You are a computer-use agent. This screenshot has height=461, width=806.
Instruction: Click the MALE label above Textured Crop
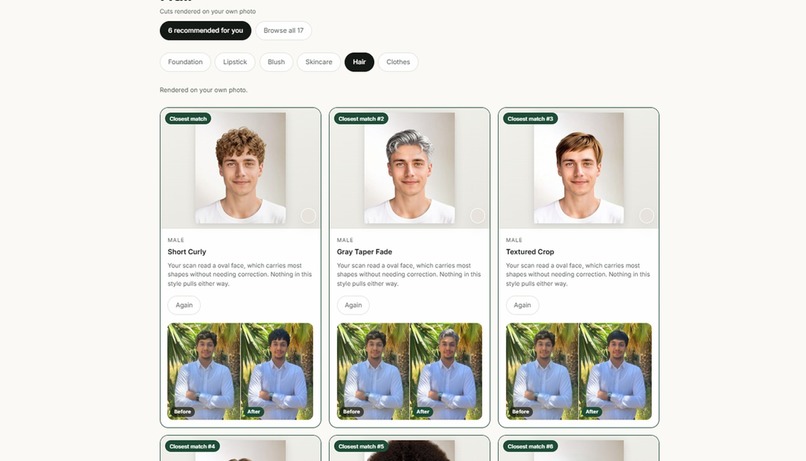click(514, 240)
